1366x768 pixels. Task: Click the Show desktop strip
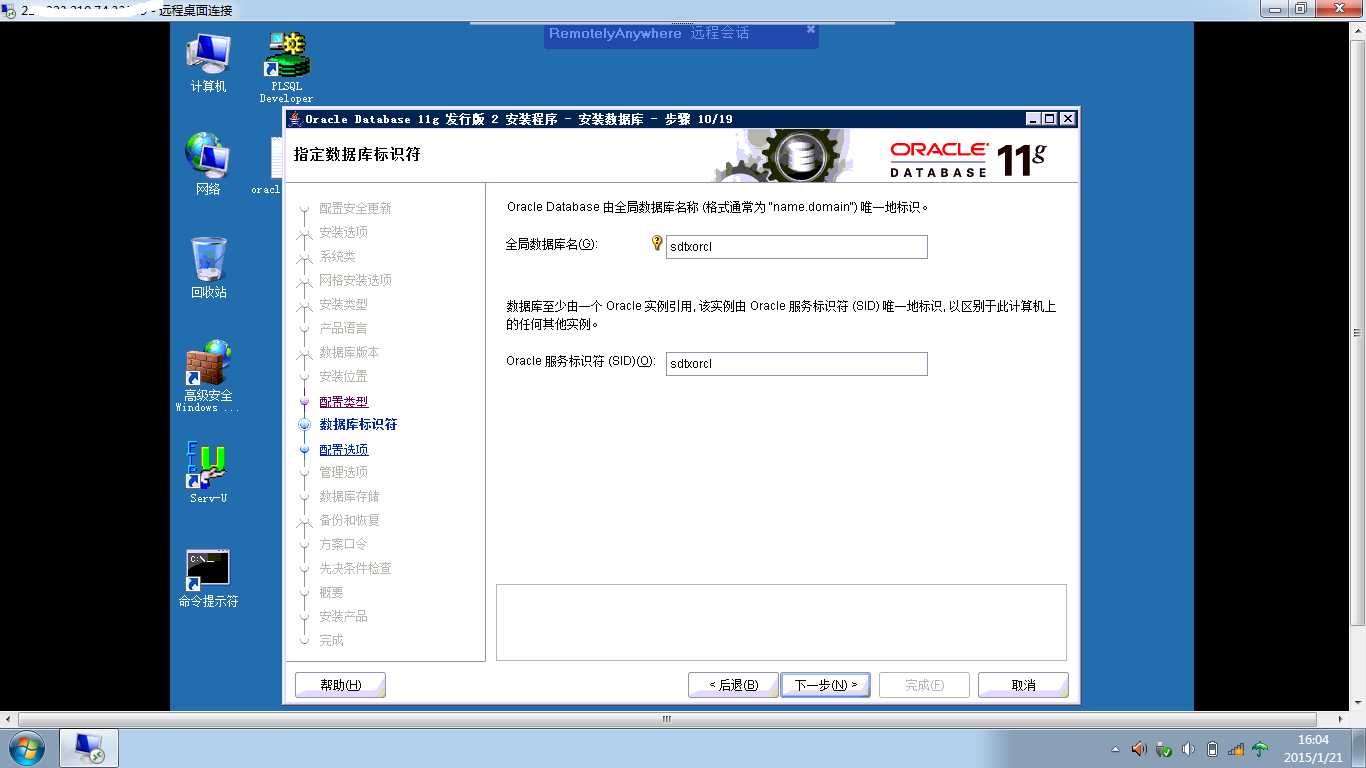(x=1359, y=748)
